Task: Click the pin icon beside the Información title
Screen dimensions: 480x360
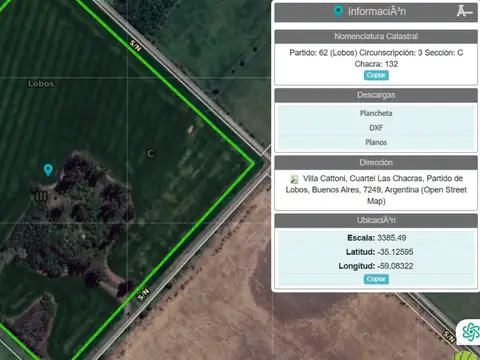Action: [338, 12]
